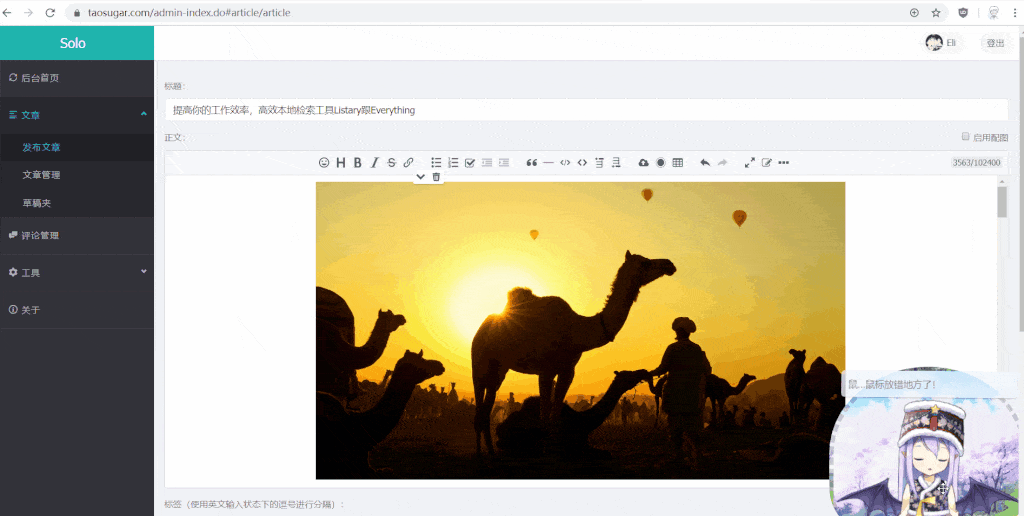Apply bold formatting in the editor
Viewport: 1024px width, 516px height.
pos(358,163)
